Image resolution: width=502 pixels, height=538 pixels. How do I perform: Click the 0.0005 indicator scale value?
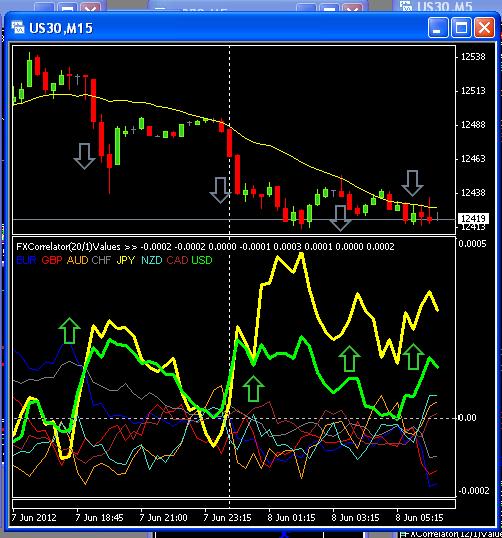point(472,244)
